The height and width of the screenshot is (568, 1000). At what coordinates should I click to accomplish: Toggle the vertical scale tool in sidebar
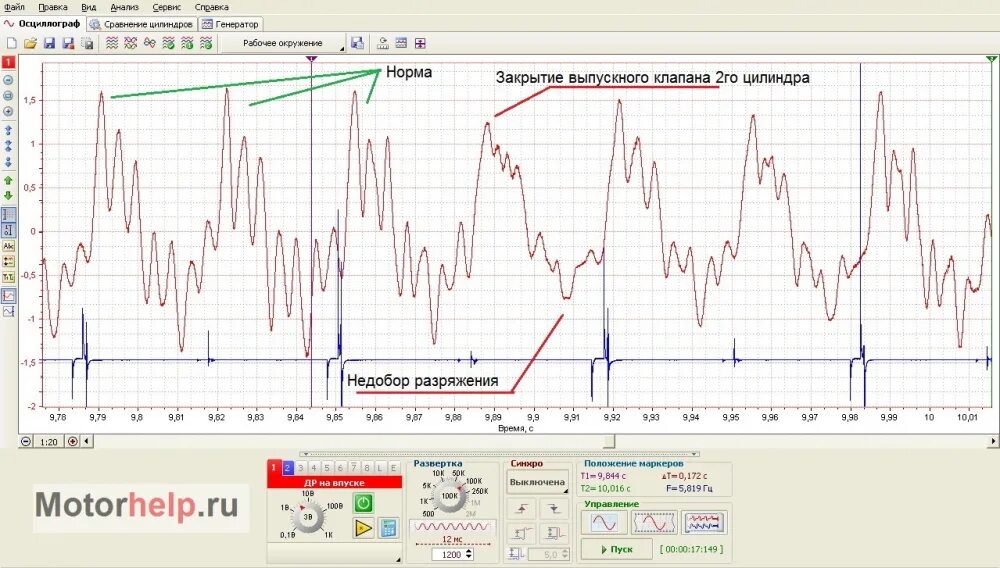[x=8, y=230]
